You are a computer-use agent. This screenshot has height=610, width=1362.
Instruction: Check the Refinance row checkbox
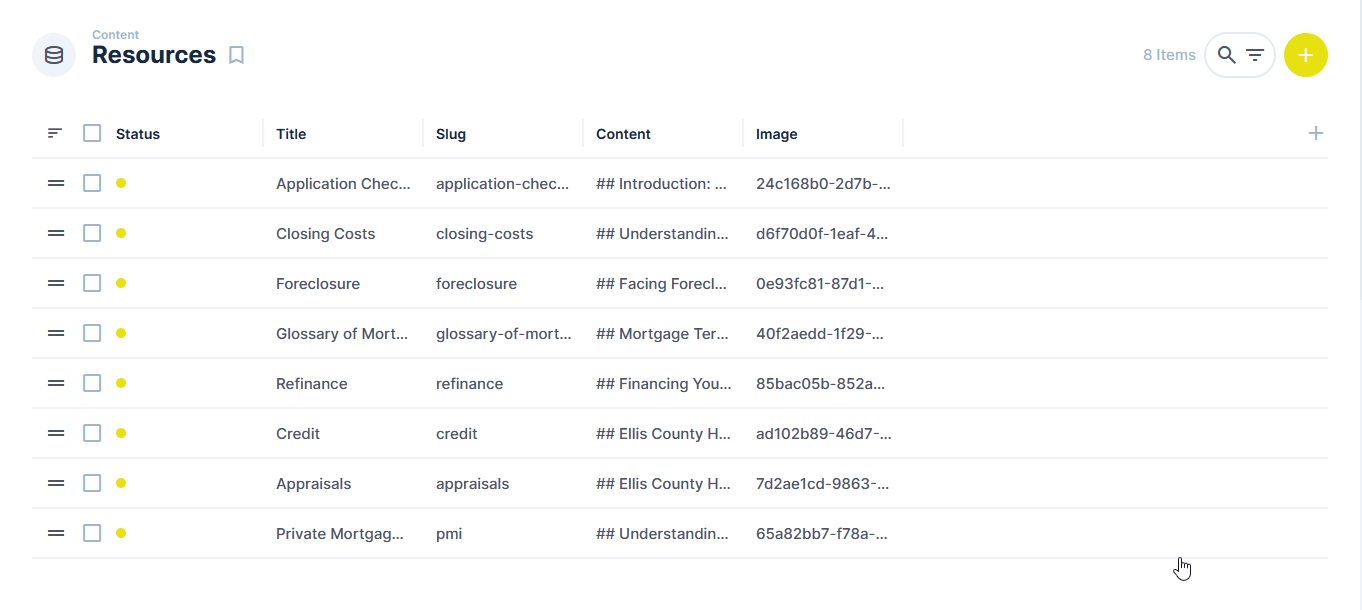tap(92, 383)
